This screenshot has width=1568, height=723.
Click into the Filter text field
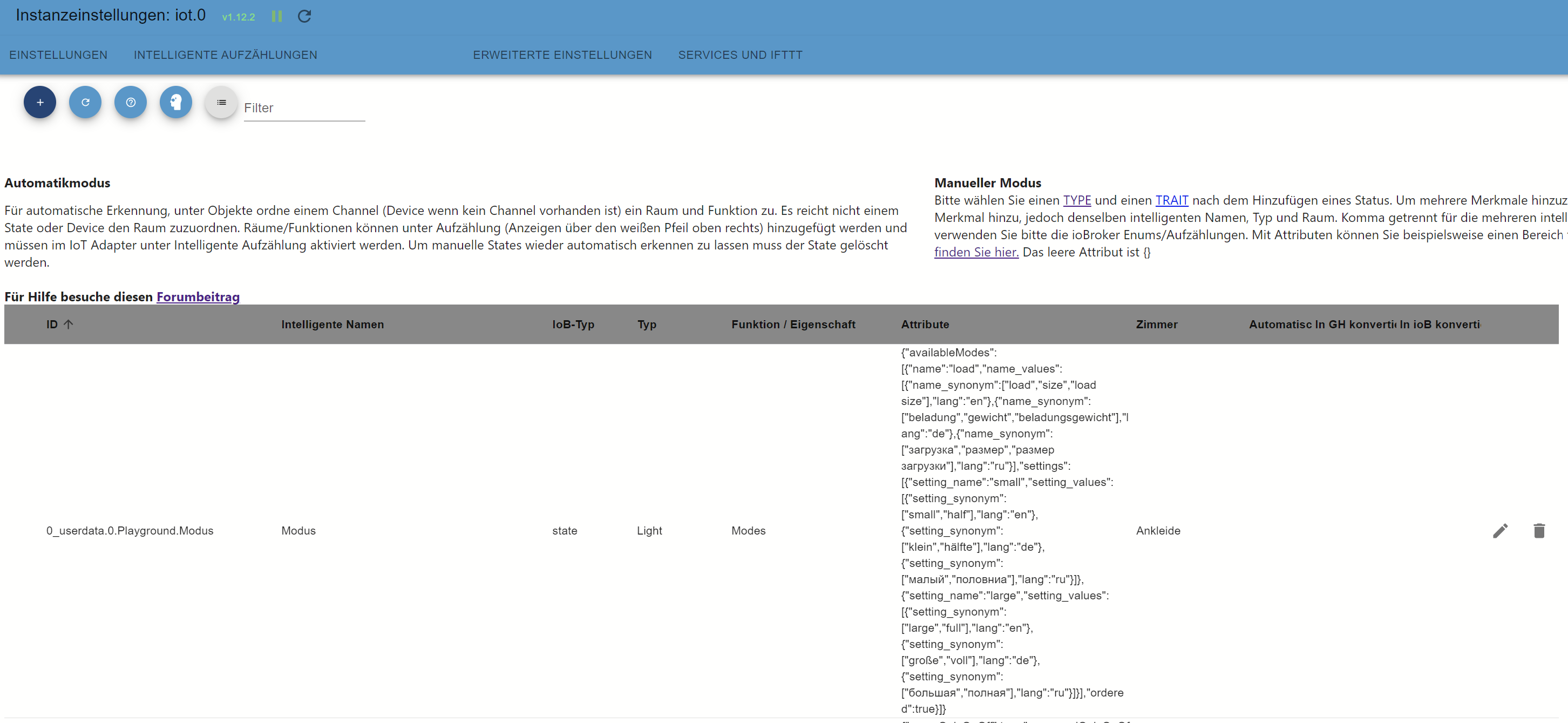click(304, 109)
